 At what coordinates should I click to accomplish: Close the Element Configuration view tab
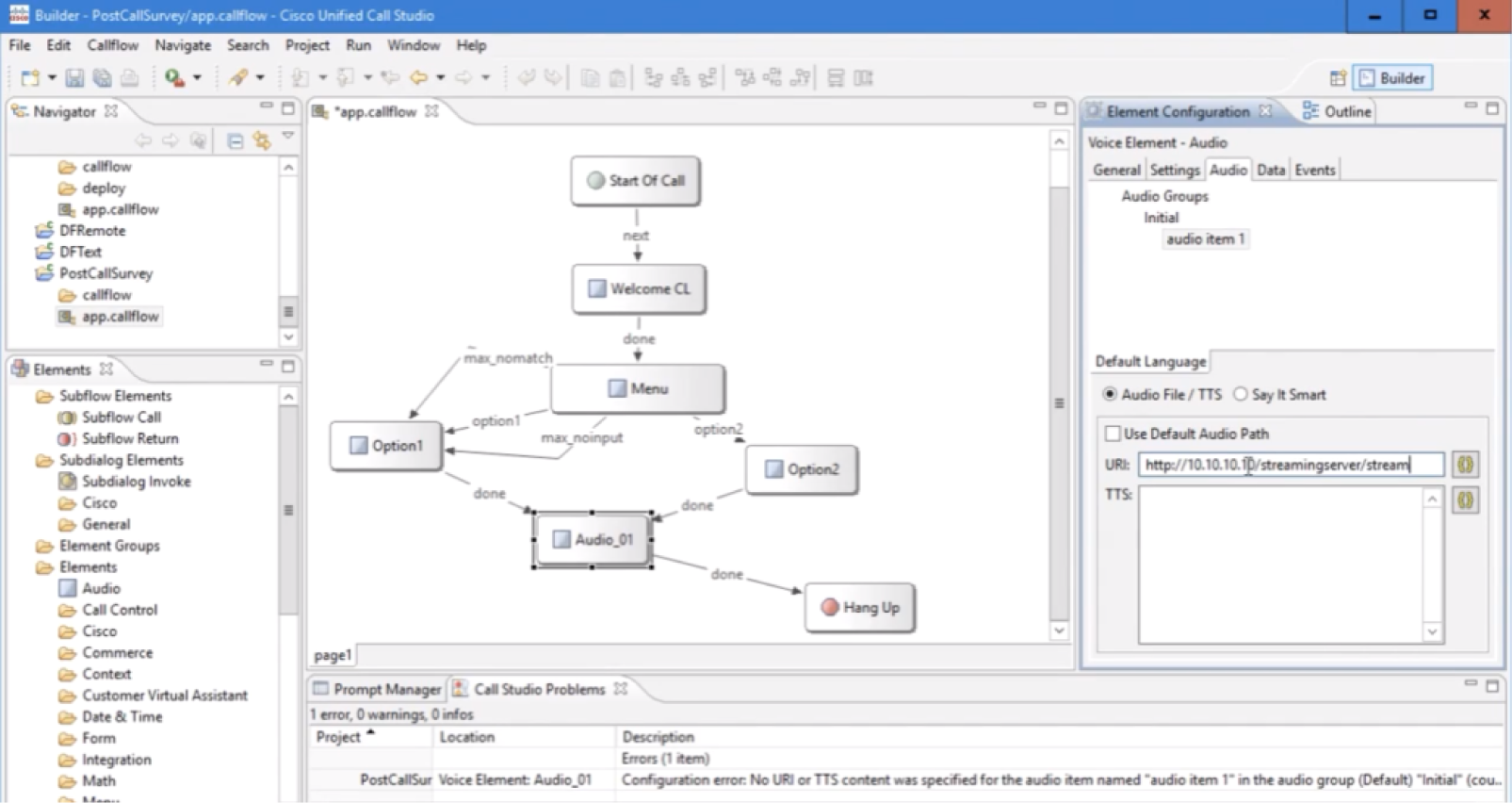pyautogui.click(x=1265, y=111)
